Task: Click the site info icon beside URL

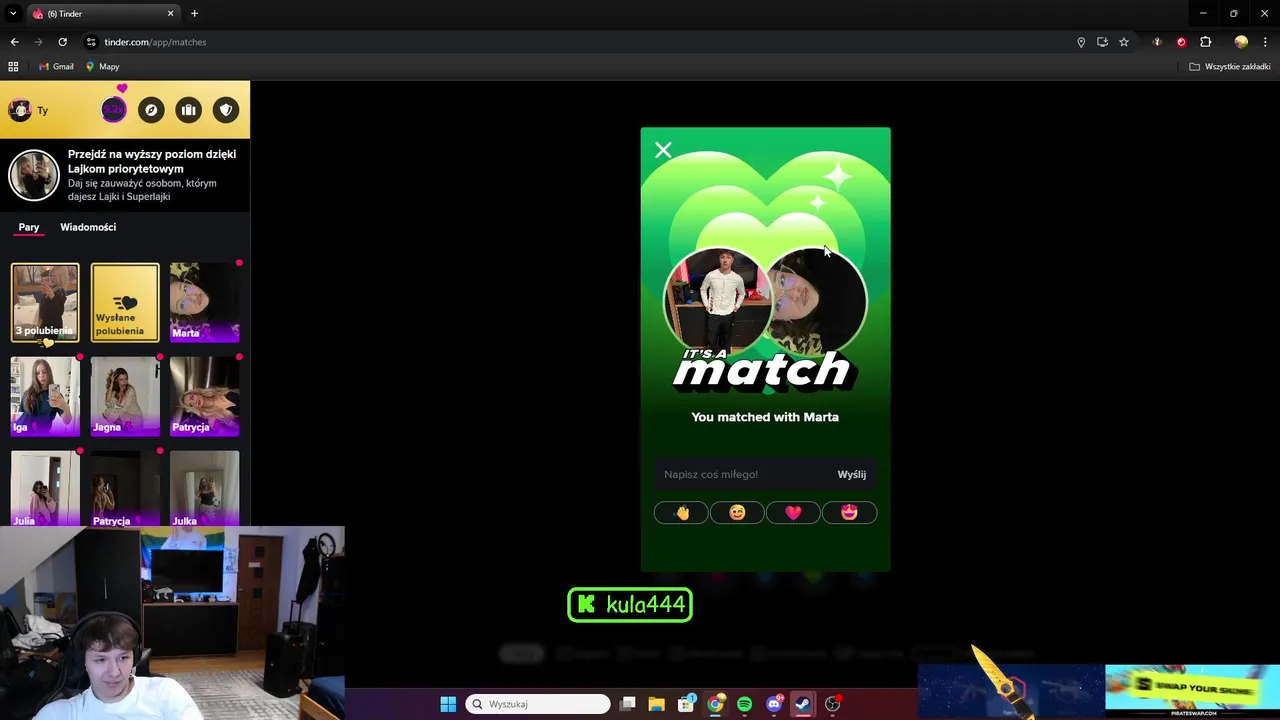Action: click(x=91, y=42)
